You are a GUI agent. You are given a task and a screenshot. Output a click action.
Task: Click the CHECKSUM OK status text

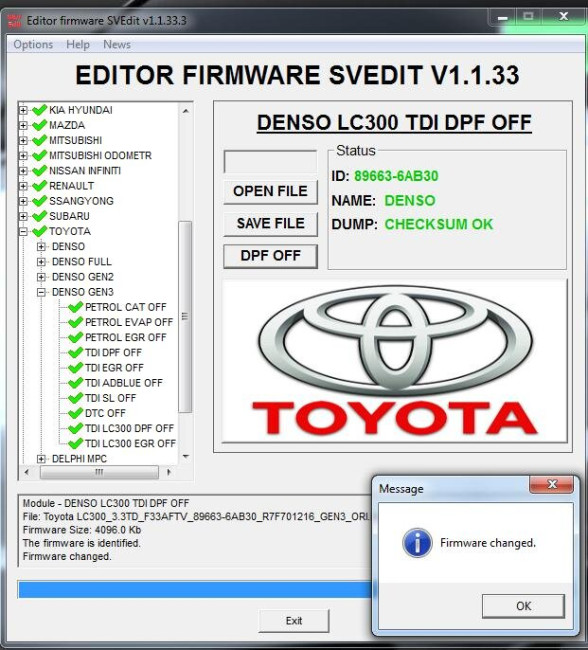439,224
